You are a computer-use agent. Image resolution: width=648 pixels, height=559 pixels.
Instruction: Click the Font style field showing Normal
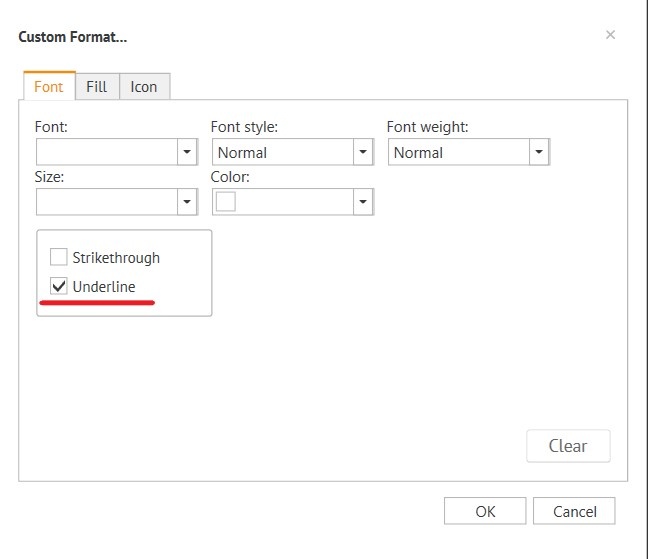pos(282,152)
